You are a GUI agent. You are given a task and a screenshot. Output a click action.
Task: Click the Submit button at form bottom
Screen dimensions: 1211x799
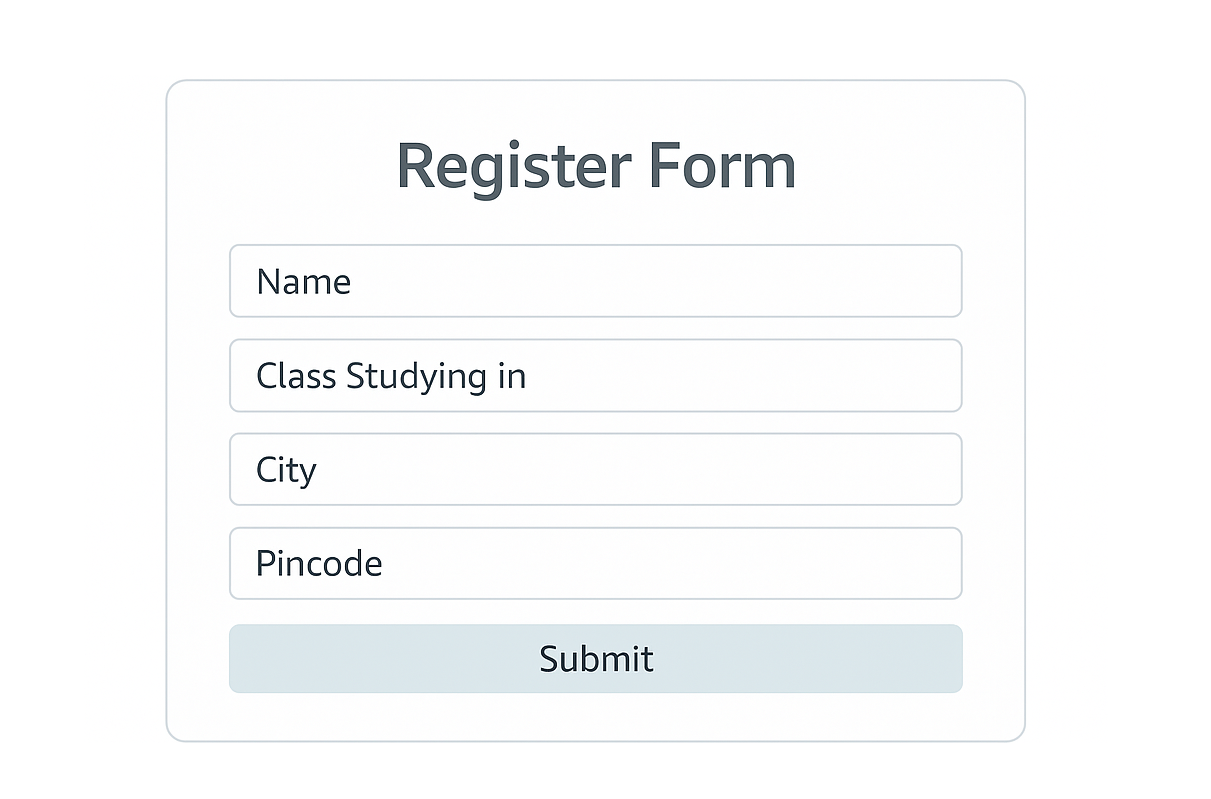pos(595,658)
